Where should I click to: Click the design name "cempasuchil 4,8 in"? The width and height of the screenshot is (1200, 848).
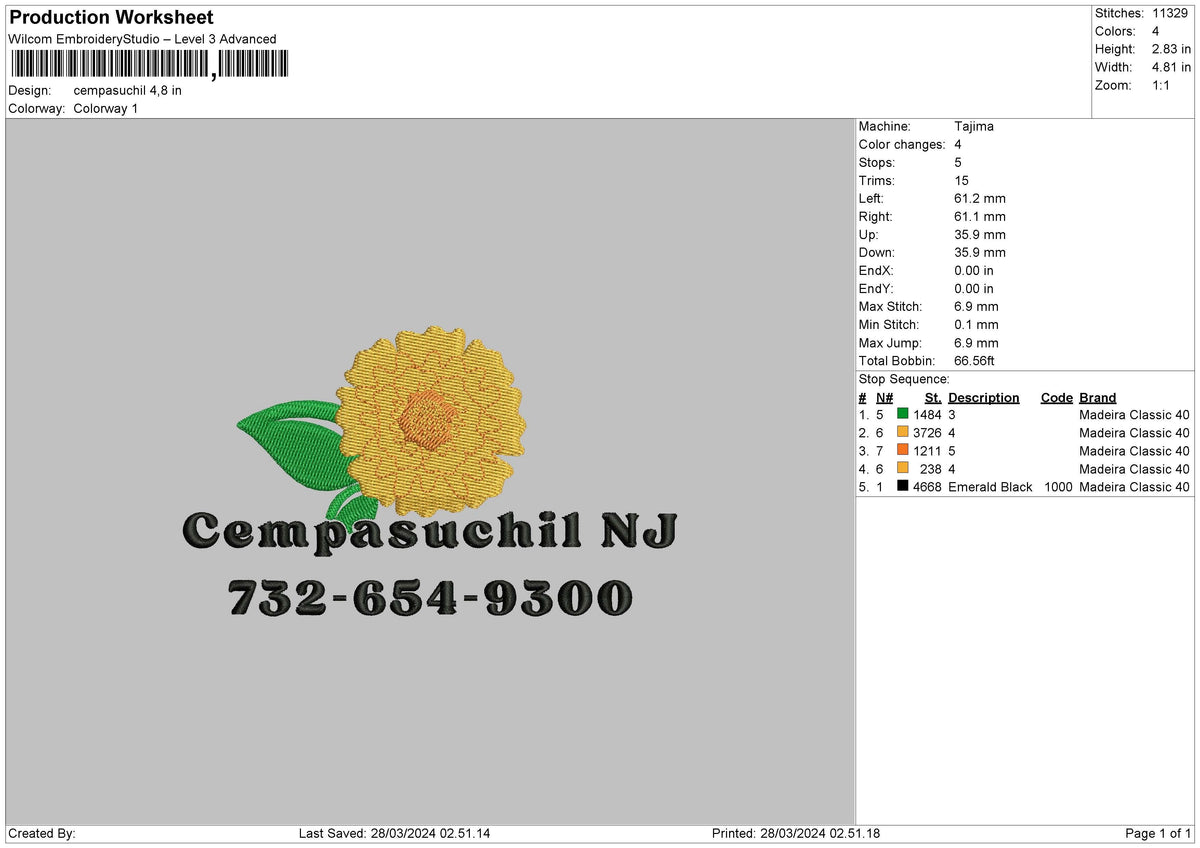[x=128, y=91]
